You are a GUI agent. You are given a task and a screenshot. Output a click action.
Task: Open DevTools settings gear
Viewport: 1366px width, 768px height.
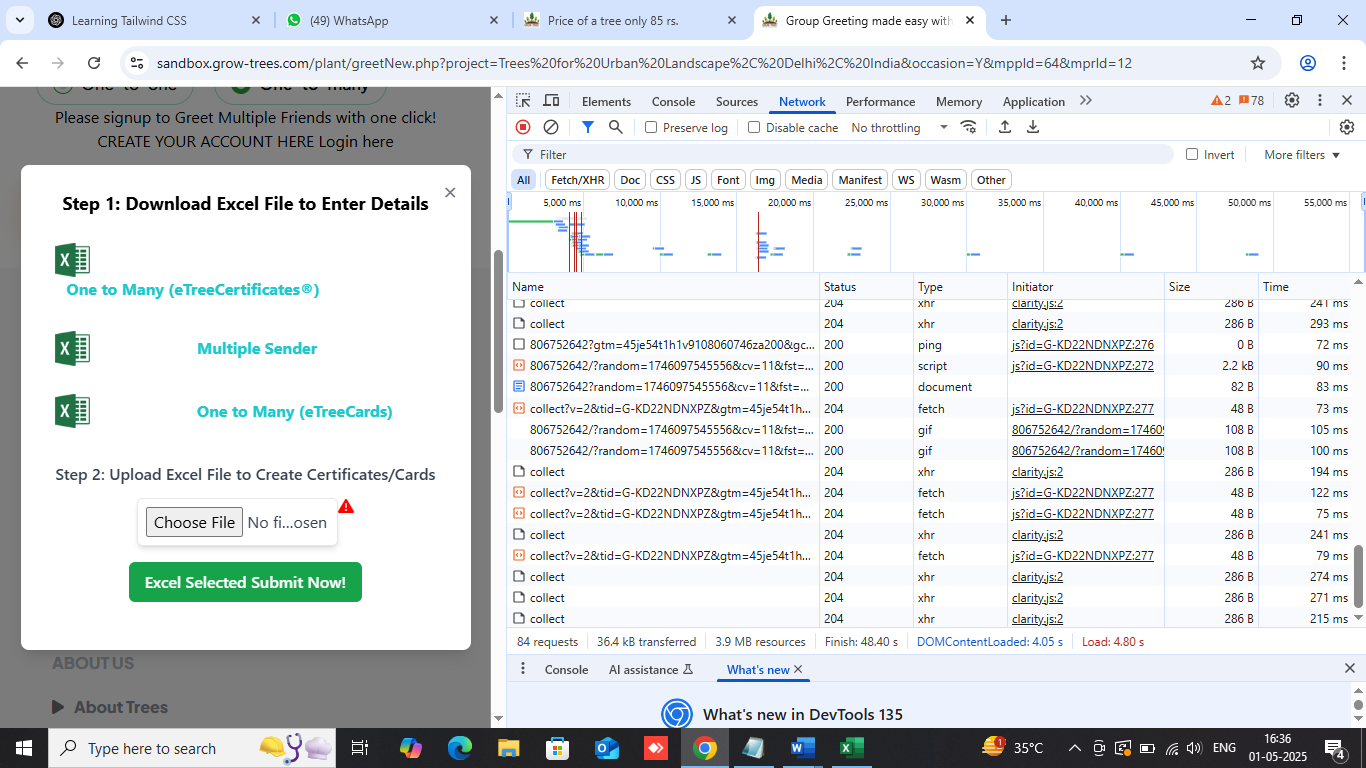[x=1292, y=101]
